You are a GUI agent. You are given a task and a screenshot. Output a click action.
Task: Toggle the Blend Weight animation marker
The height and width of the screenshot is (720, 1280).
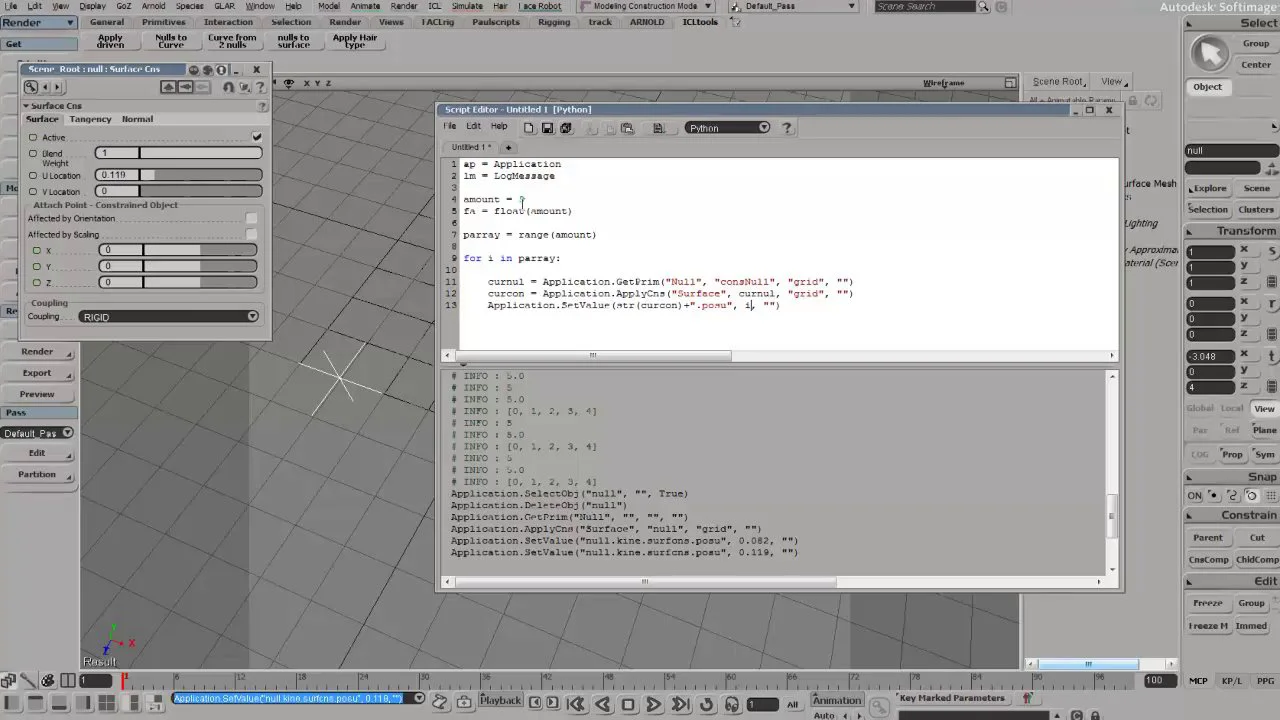[33, 154]
